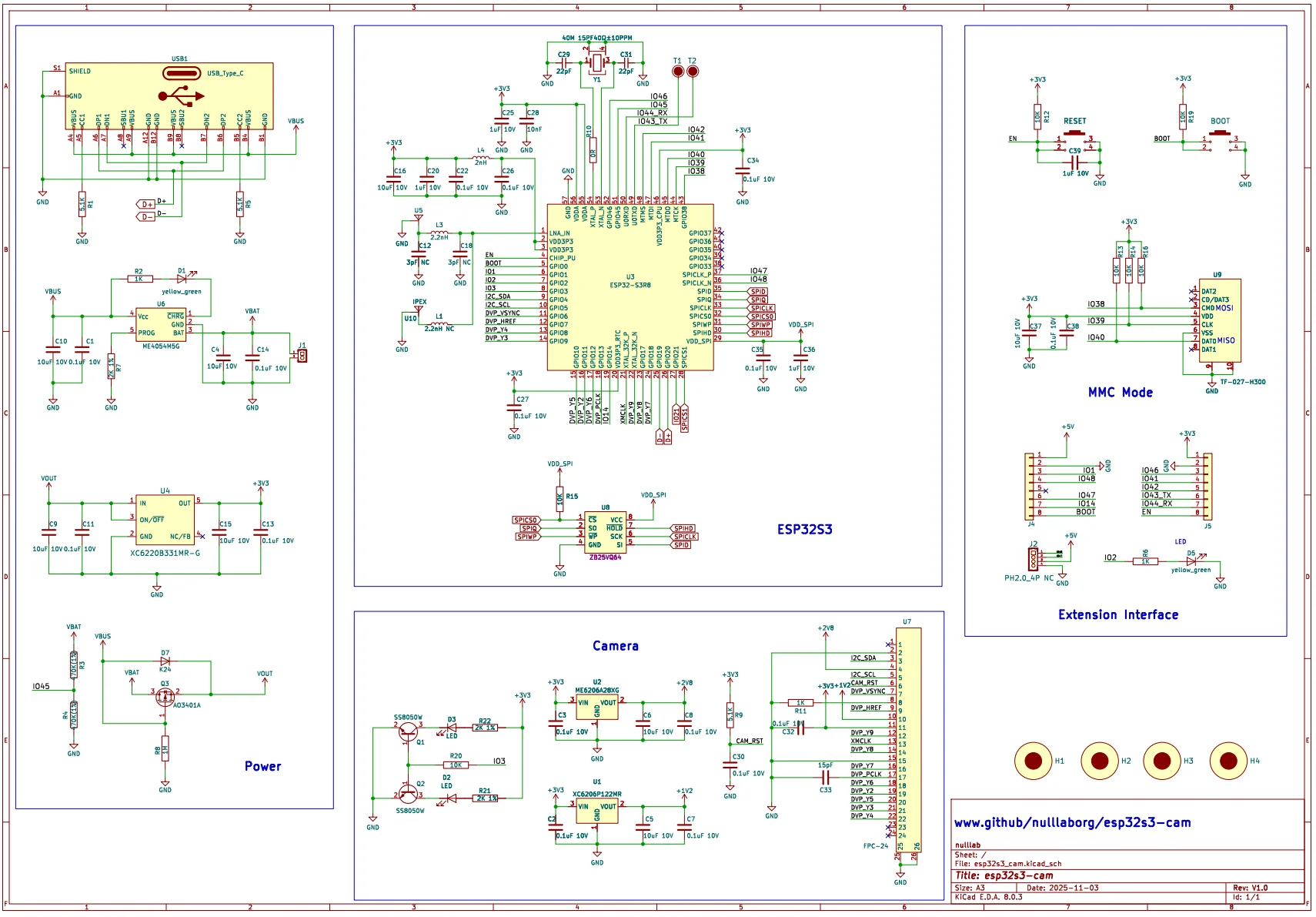The width and height of the screenshot is (1316, 917).
Task: Select the BOOT push button symbol
Action: [x=1221, y=141]
